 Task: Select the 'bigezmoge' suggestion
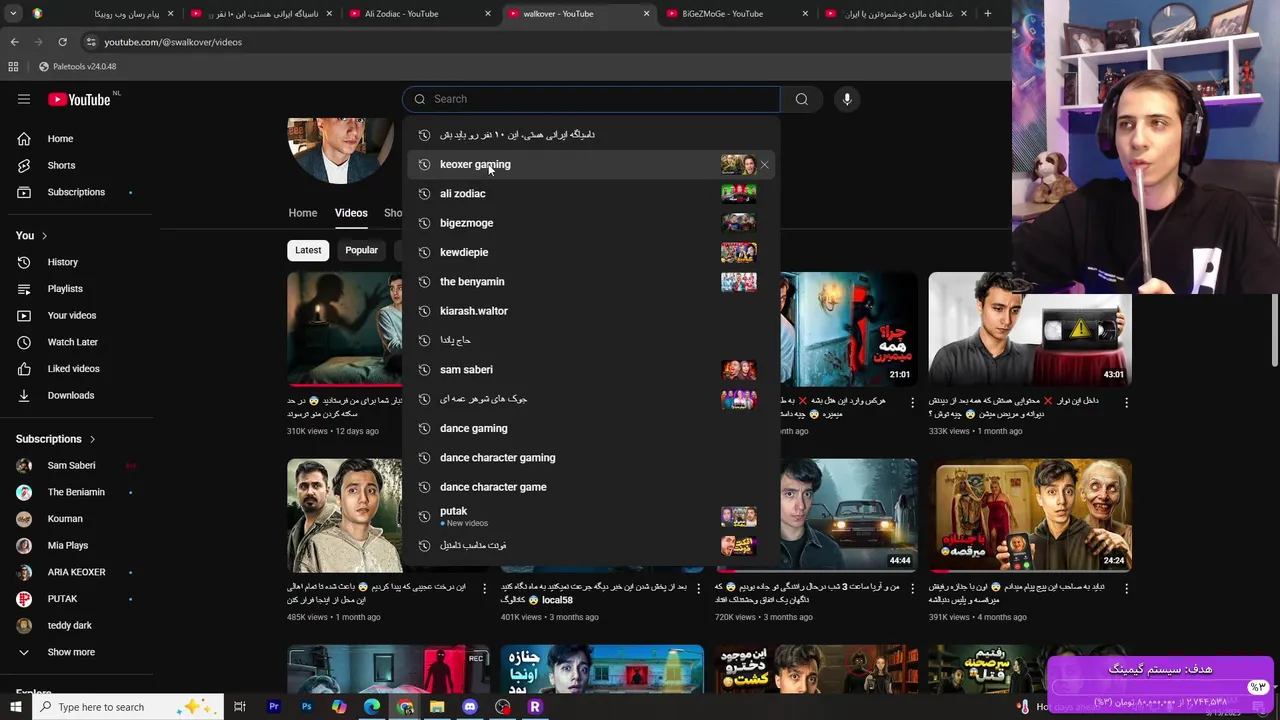[591, 223]
